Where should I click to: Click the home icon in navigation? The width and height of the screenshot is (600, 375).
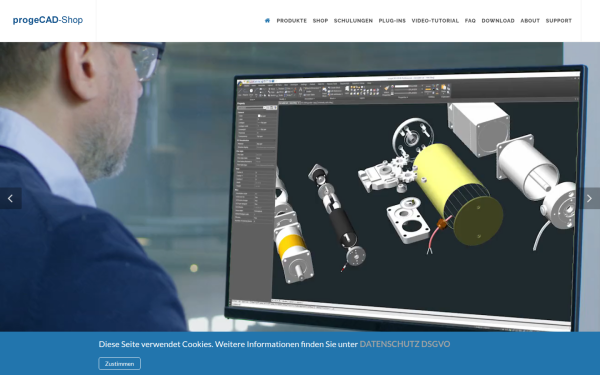point(267,21)
